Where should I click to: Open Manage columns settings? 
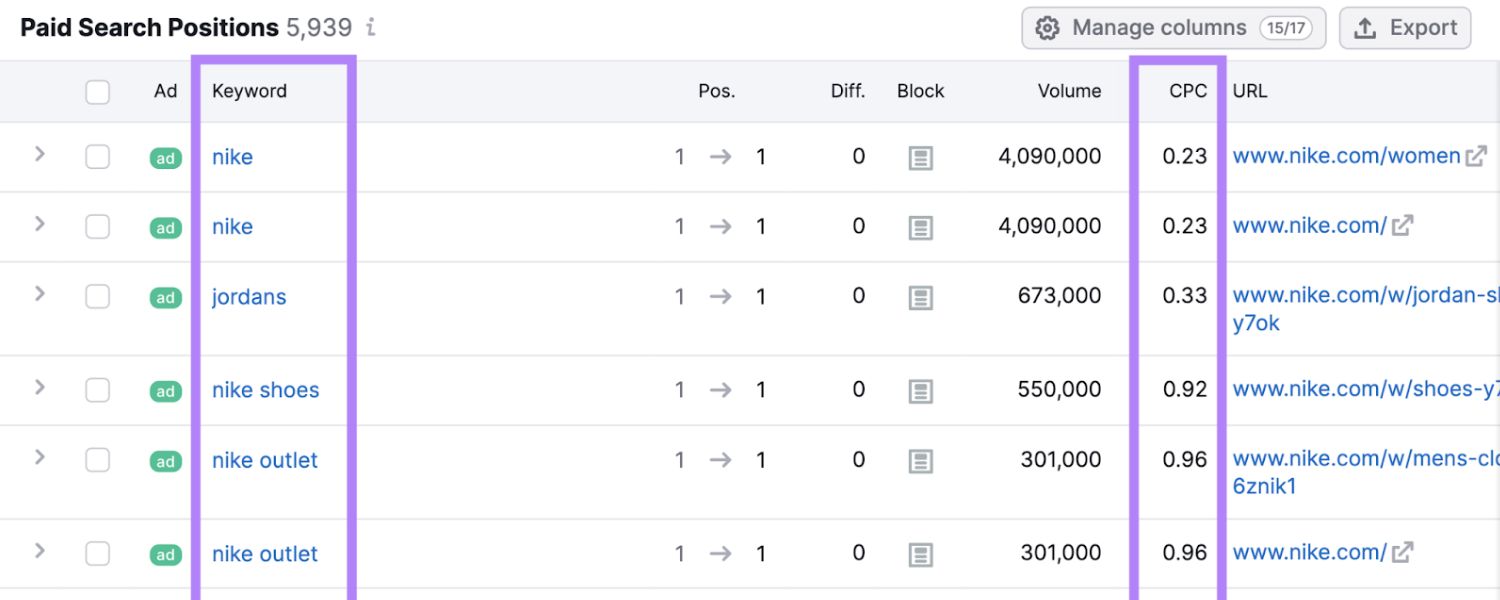(x=1173, y=28)
